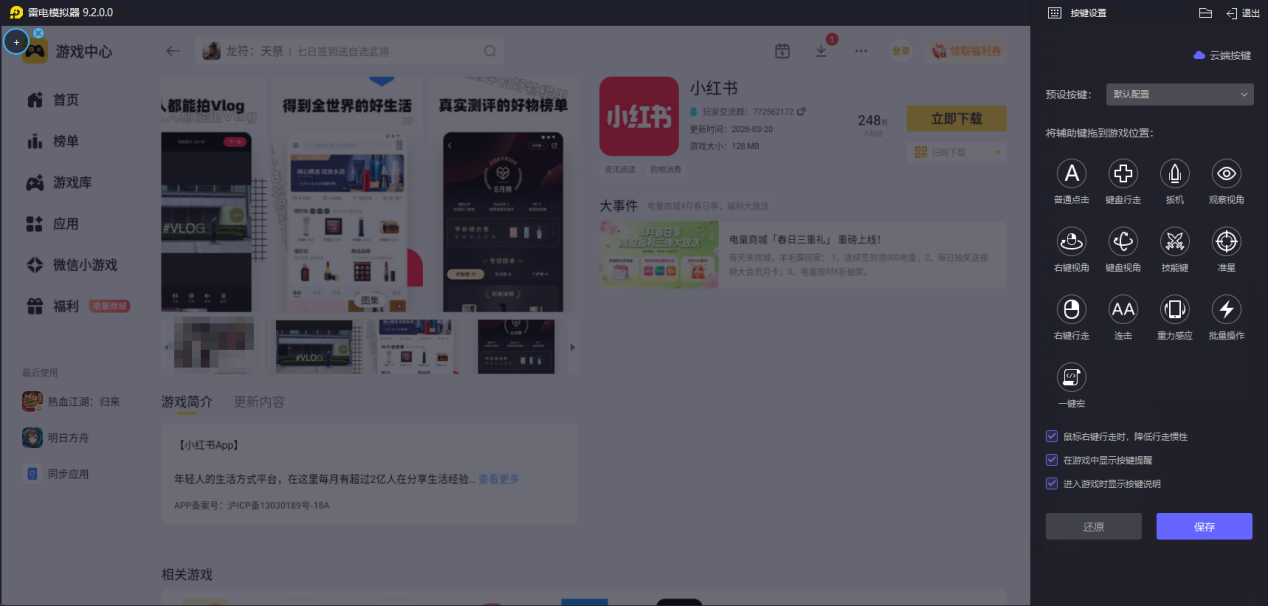
Task: Open 榜单 in sidebar
Action: point(65,141)
